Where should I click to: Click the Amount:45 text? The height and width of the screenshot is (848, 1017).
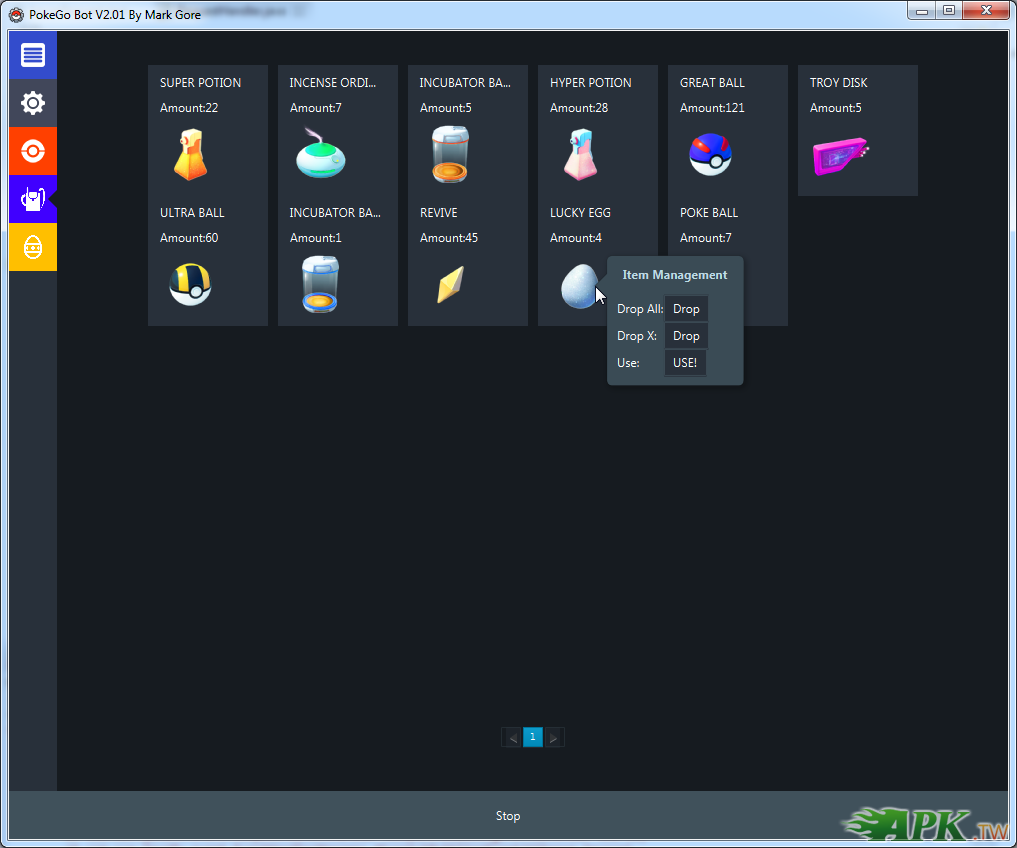point(449,238)
